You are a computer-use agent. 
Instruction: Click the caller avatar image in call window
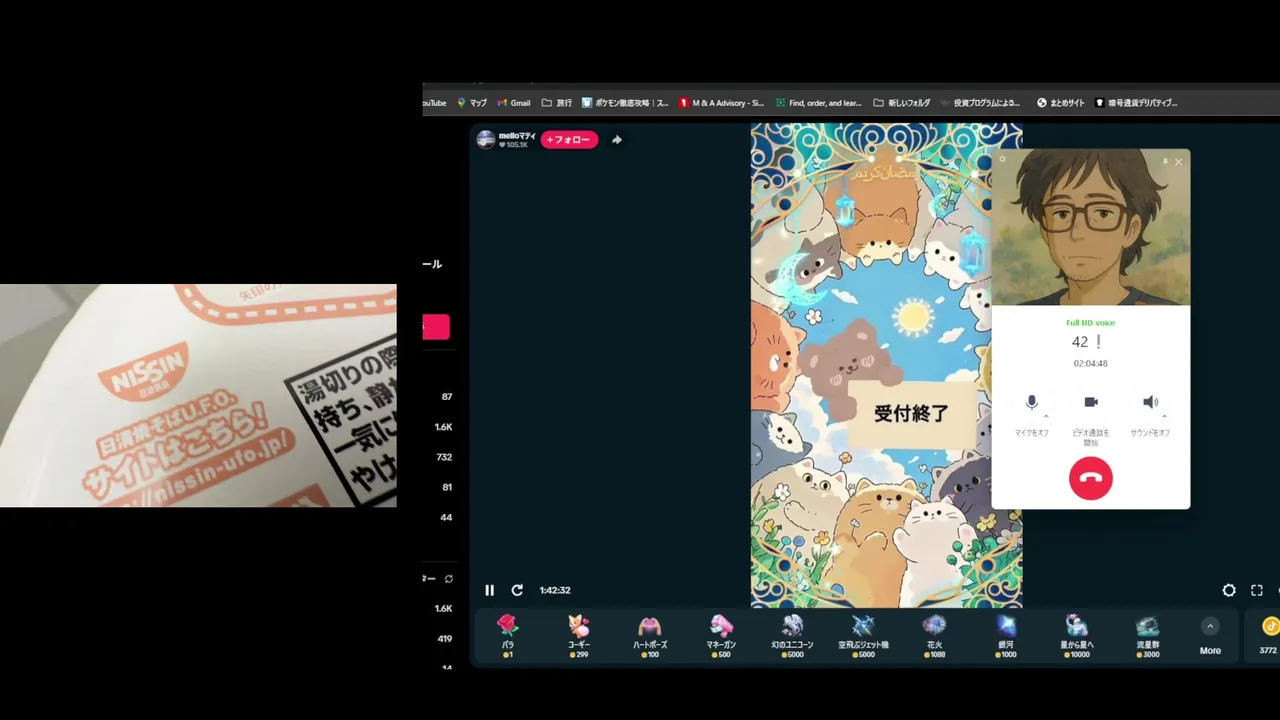click(x=1091, y=227)
